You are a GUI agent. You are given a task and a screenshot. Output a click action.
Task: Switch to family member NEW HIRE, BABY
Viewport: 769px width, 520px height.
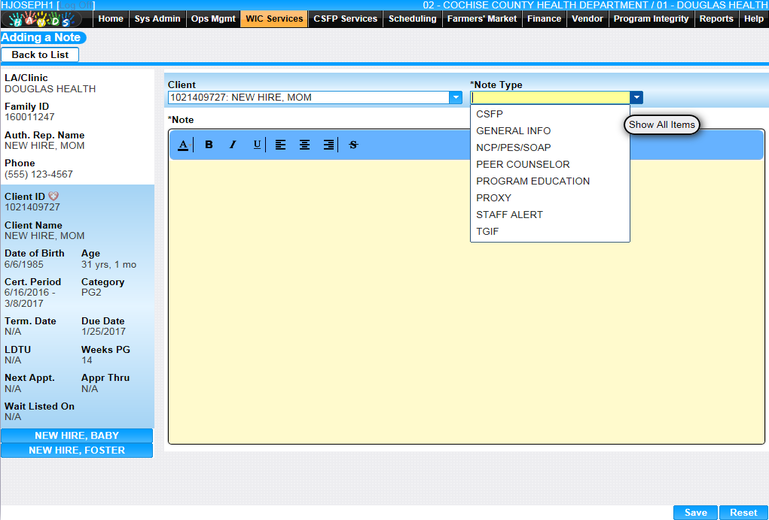click(x=77, y=436)
